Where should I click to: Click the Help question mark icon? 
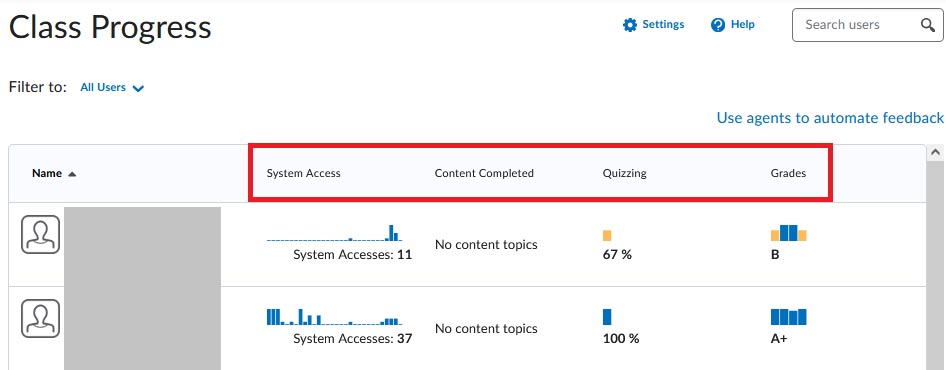point(717,25)
